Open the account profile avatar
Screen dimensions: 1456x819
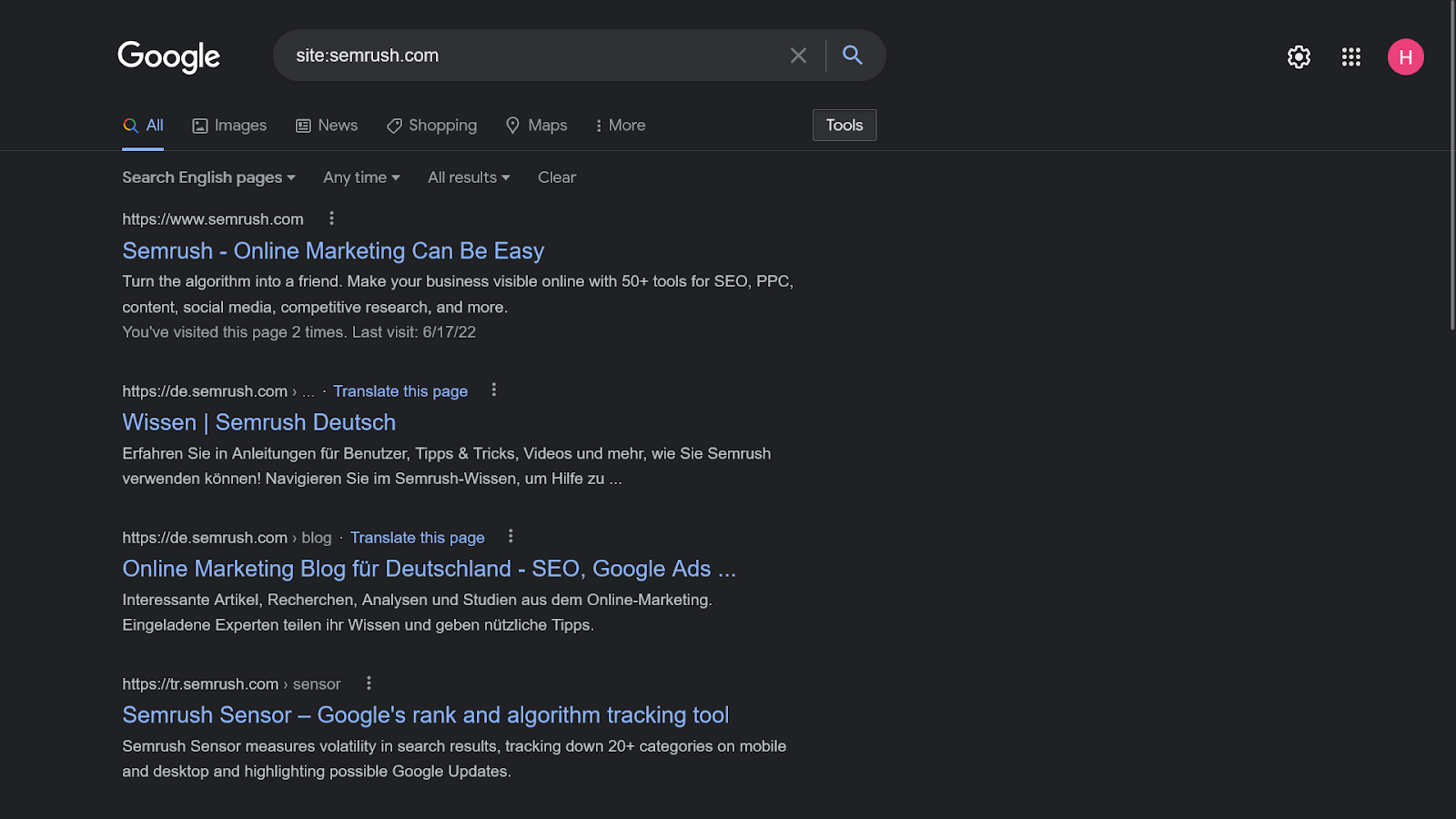[x=1405, y=57]
